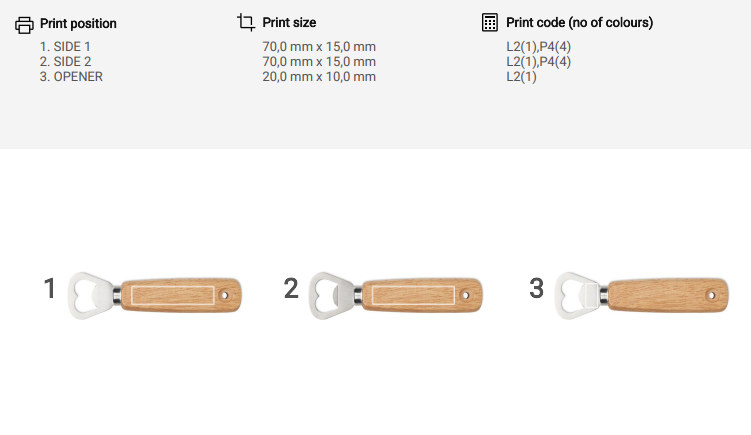
Task: Click the large number 2 label
Action: pyautogui.click(x=291, y=289)
